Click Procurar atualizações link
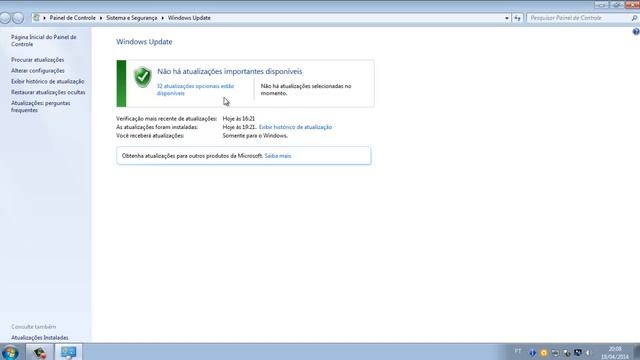The height and width of the screenshot is (360, 640). [x=38, y=60]
